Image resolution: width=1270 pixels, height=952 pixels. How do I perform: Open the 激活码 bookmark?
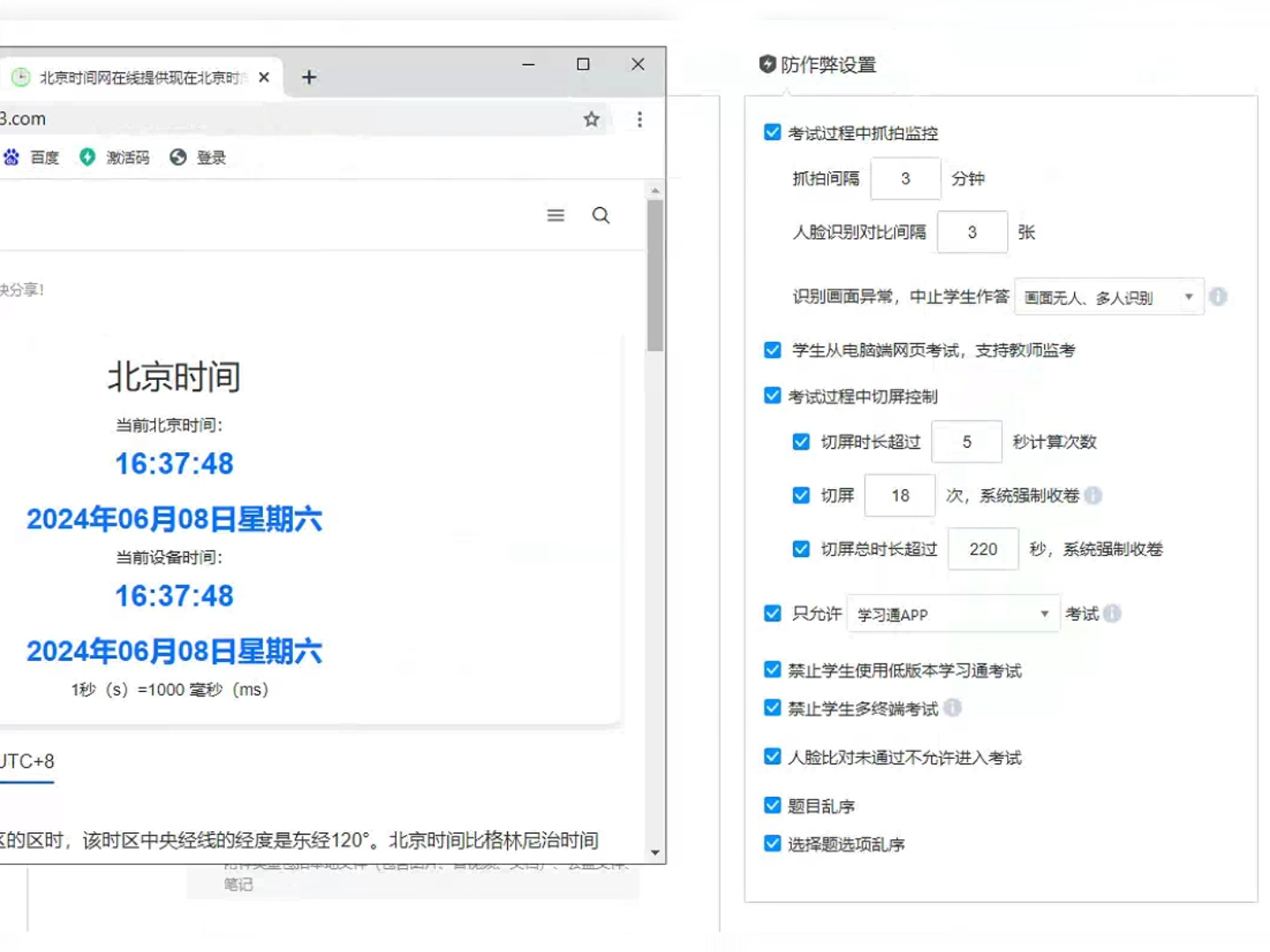pos(115,157)
